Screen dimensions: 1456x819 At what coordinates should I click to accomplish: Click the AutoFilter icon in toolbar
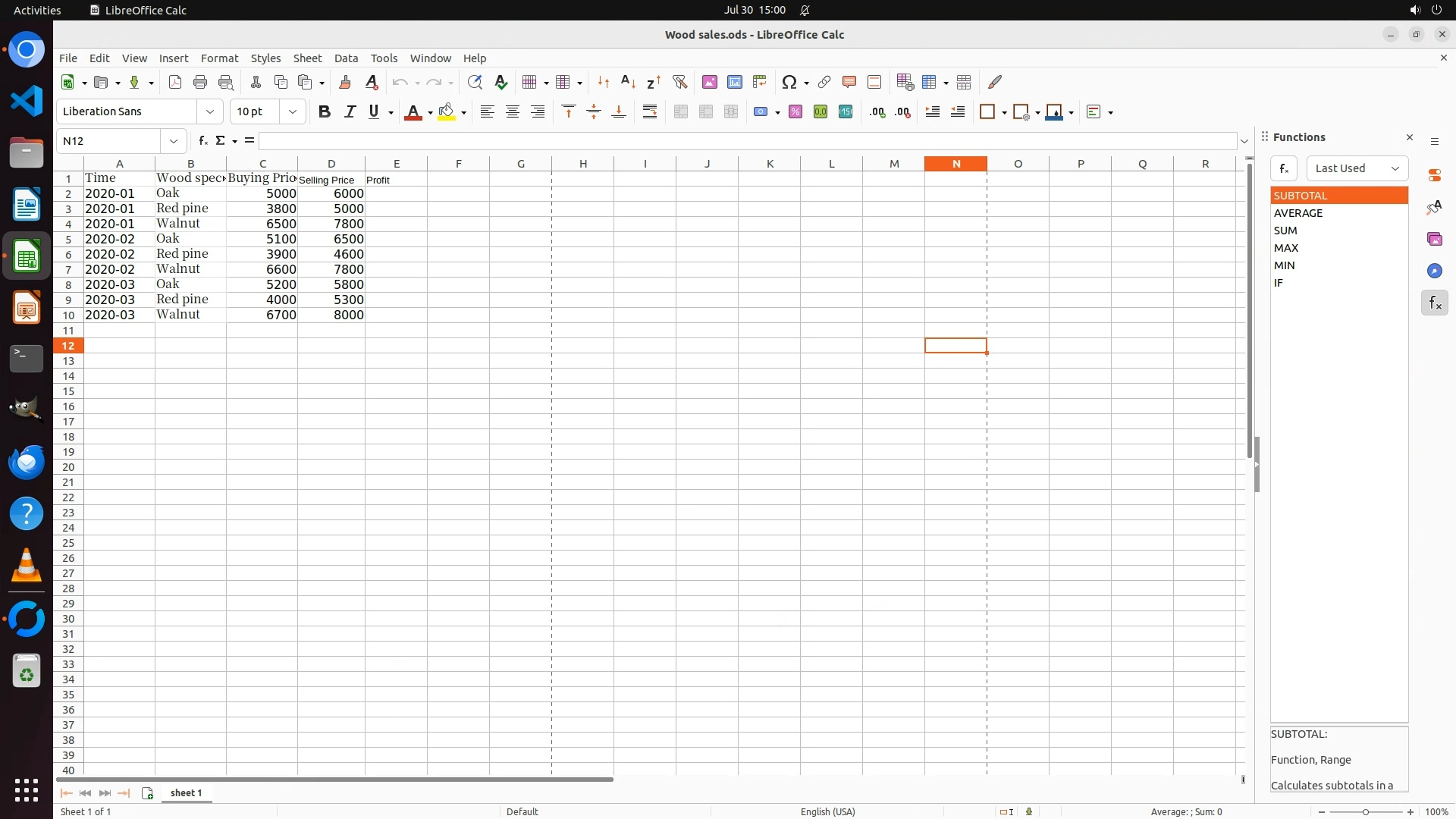coord(679,82)
